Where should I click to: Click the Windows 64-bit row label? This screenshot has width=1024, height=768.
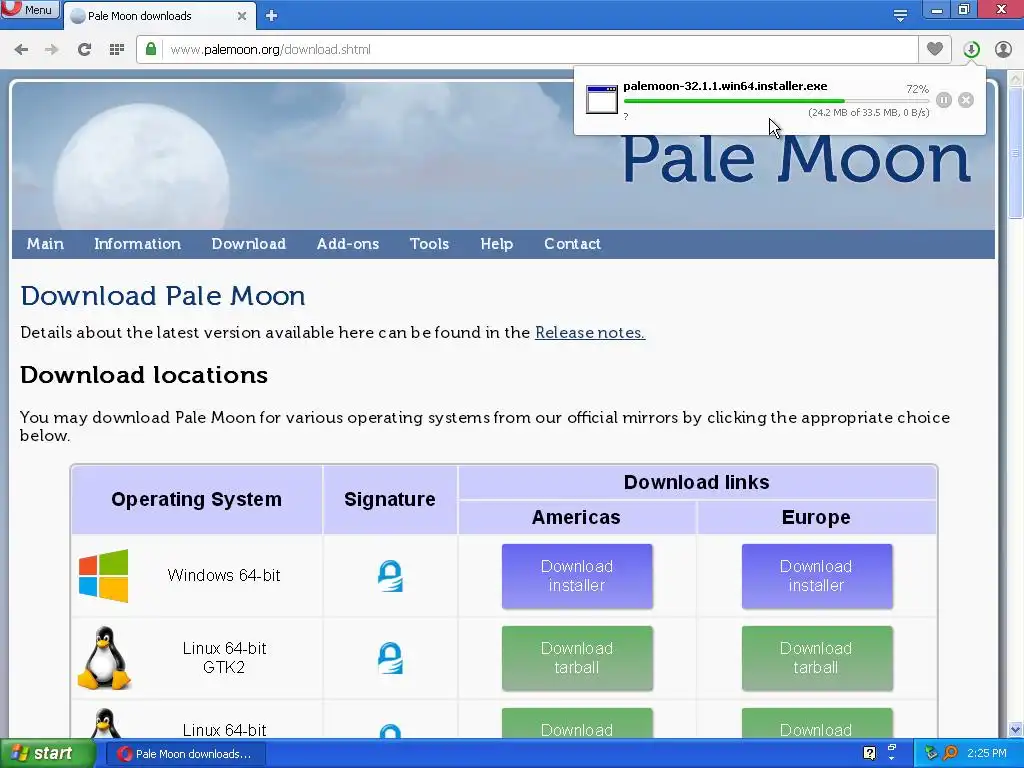[x=223, y=575]
